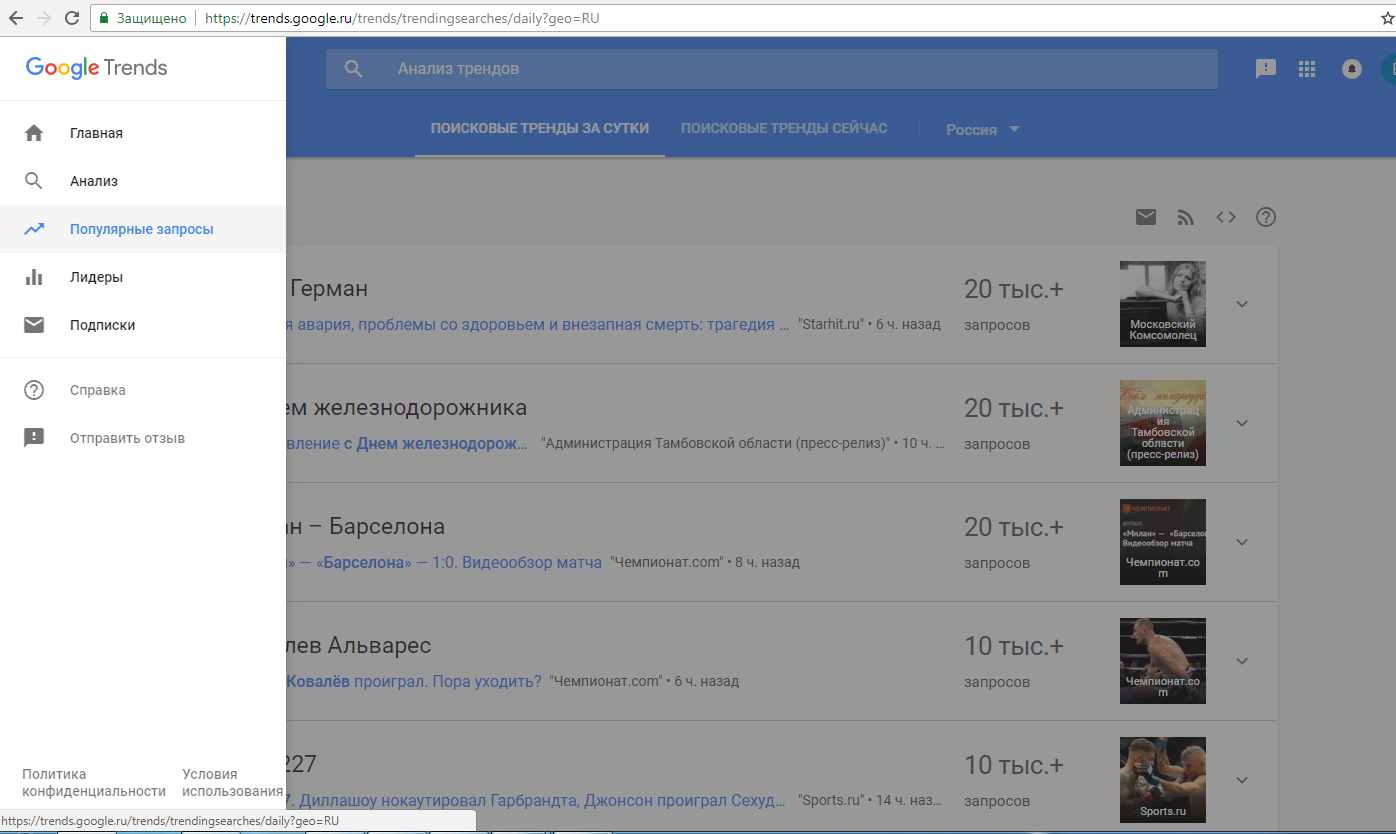The image size is (1396, 834).
Task: Open the Политика конфиденциальности link
Action: click(94, 782)
